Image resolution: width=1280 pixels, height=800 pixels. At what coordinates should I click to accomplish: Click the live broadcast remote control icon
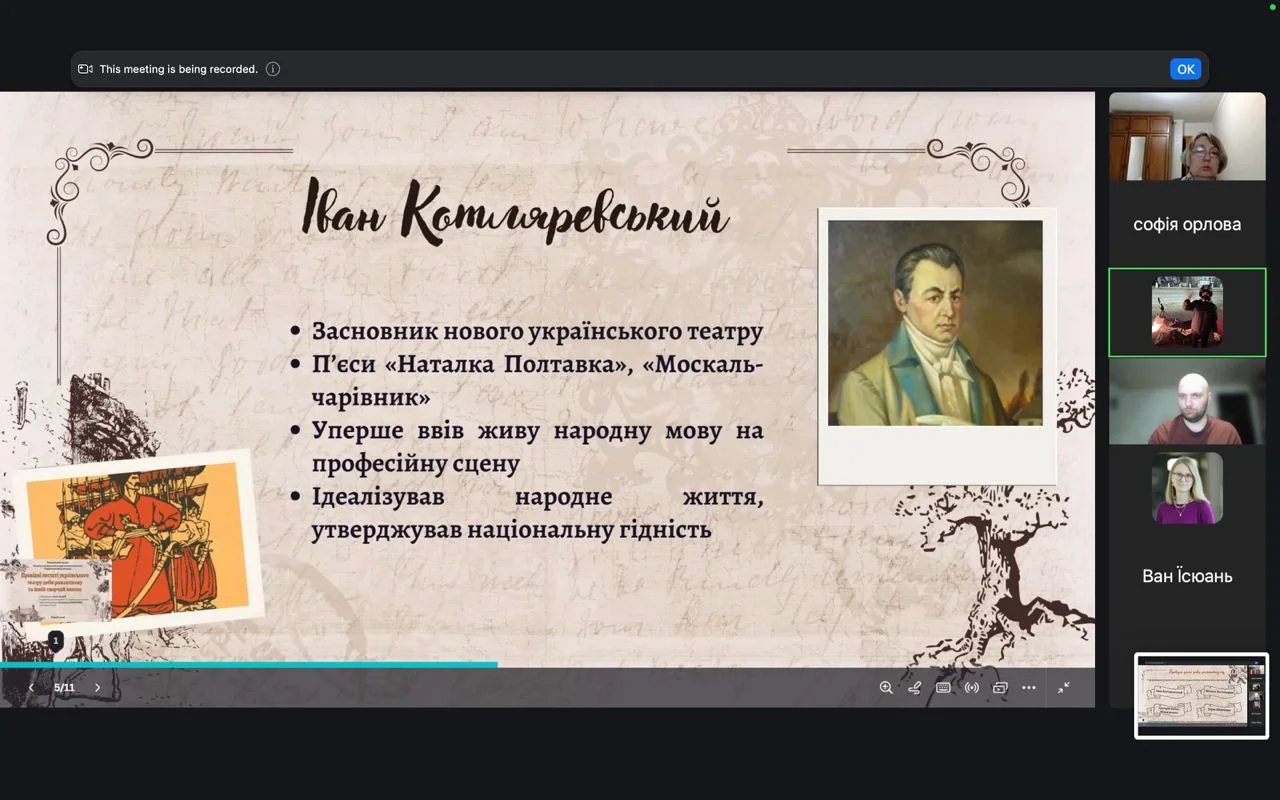point(971,688)
